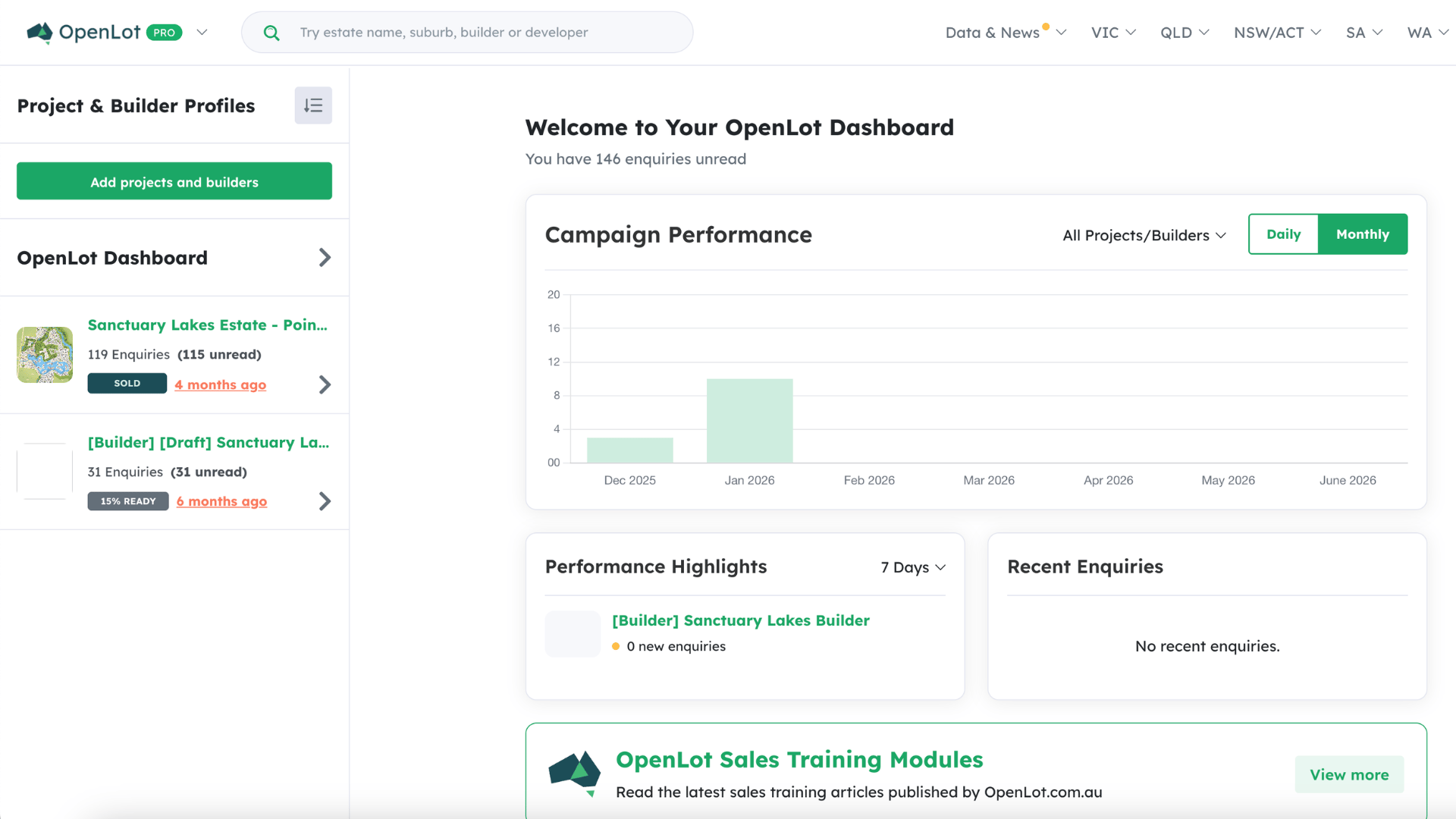Screen dimensions: 1456x819
Task: Expand the account dropdown beside PRO badge
Action: [x=202, y=33]
